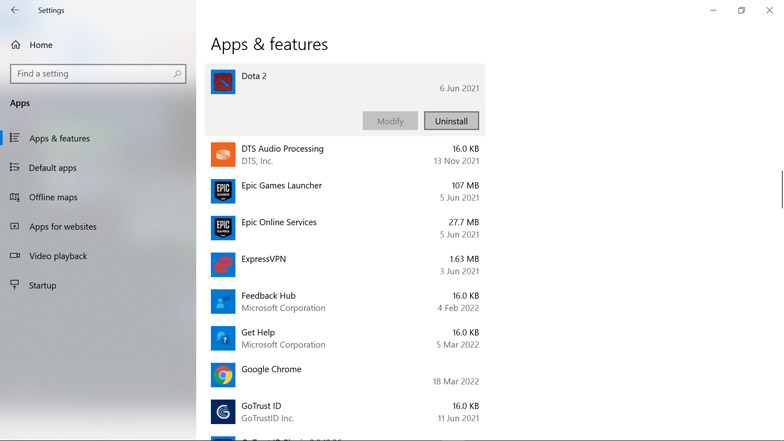The height and width of the screenshot is (441, 784).
Task: Click the Video playback camera icon
Action: tap(15, 256)
